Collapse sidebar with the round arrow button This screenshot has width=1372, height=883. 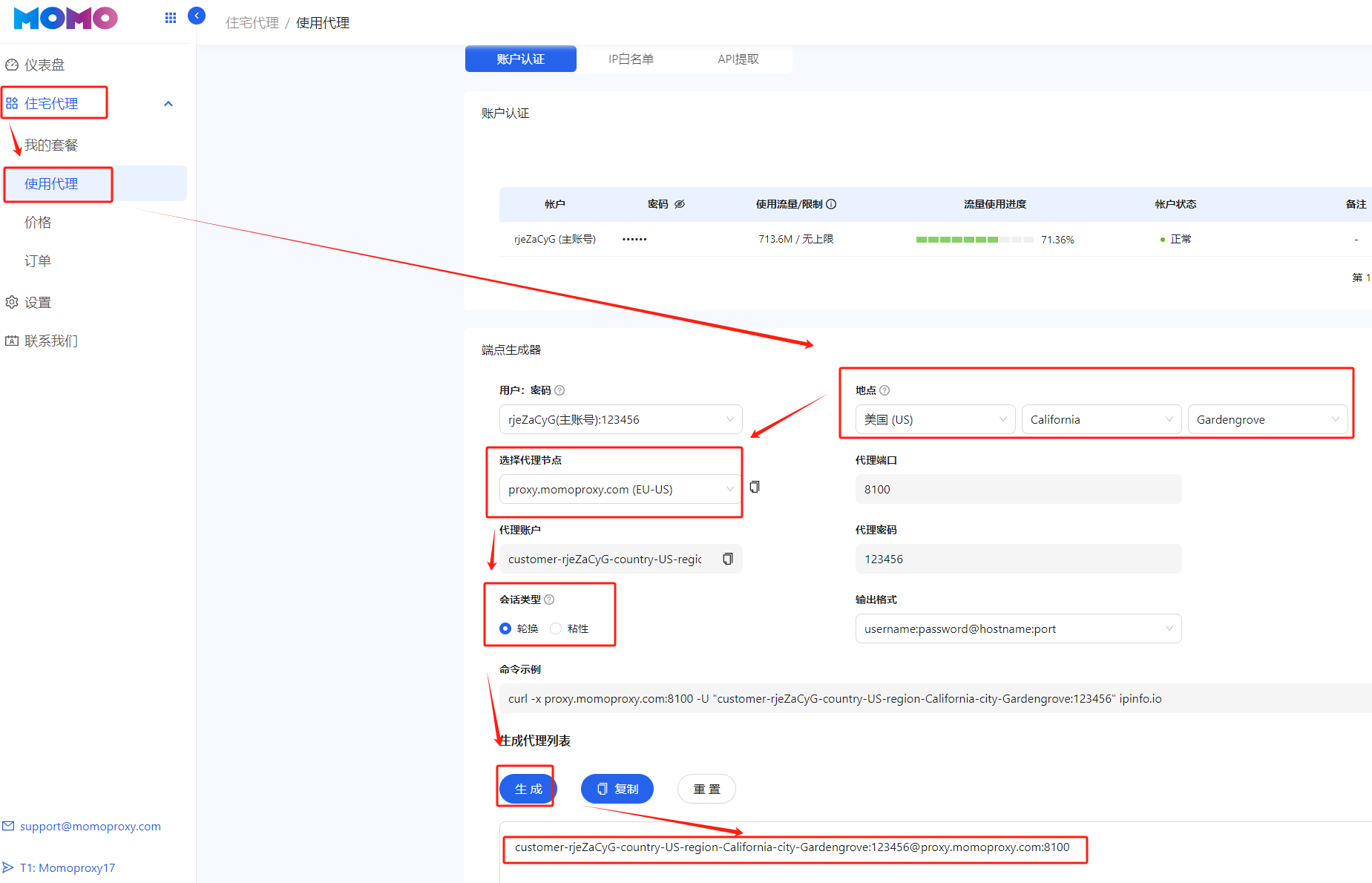(x=197, y=16)
